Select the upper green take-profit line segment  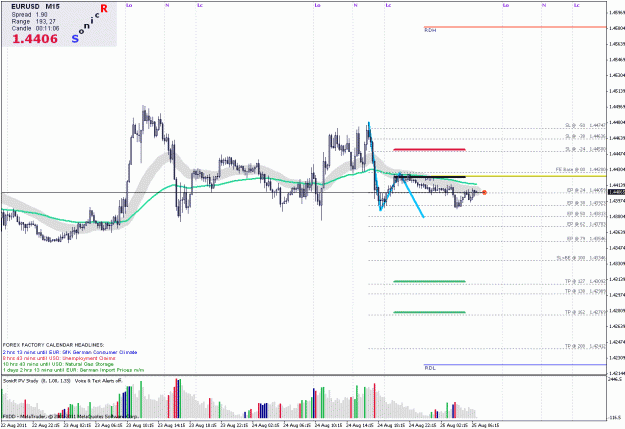click(x=429, y=281)
